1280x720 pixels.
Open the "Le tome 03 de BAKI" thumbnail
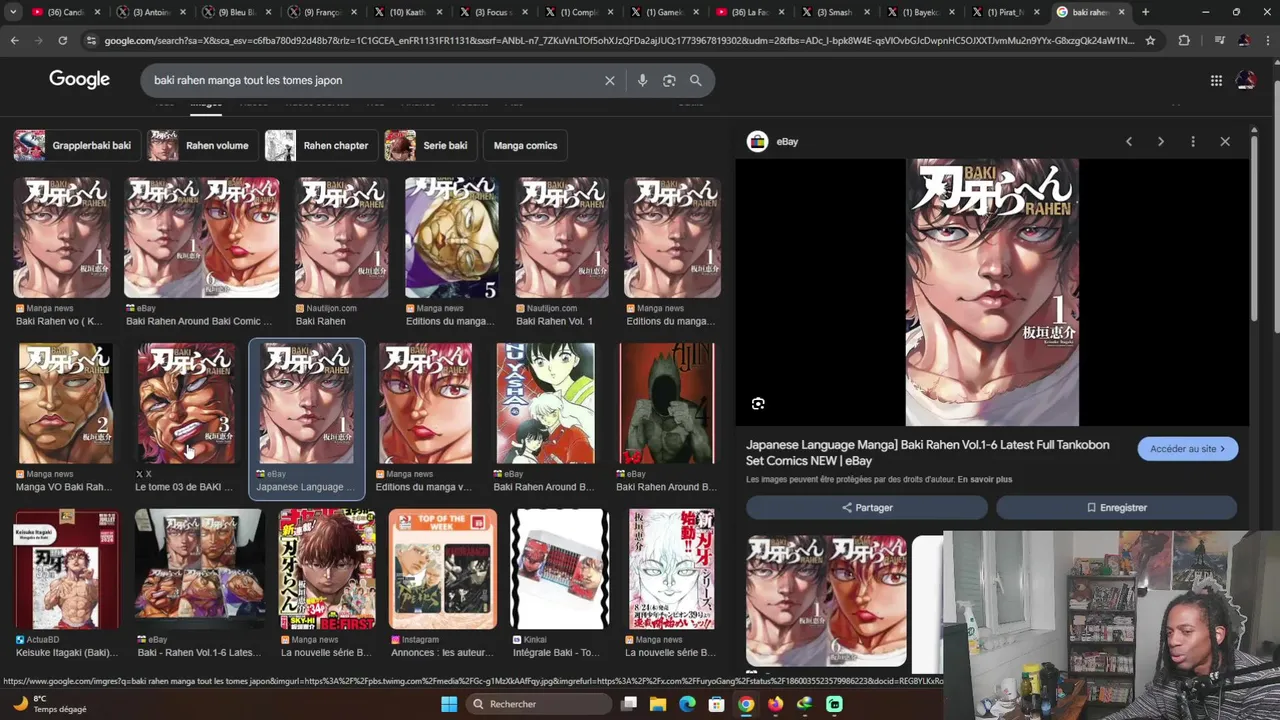(x=186, y=403)
